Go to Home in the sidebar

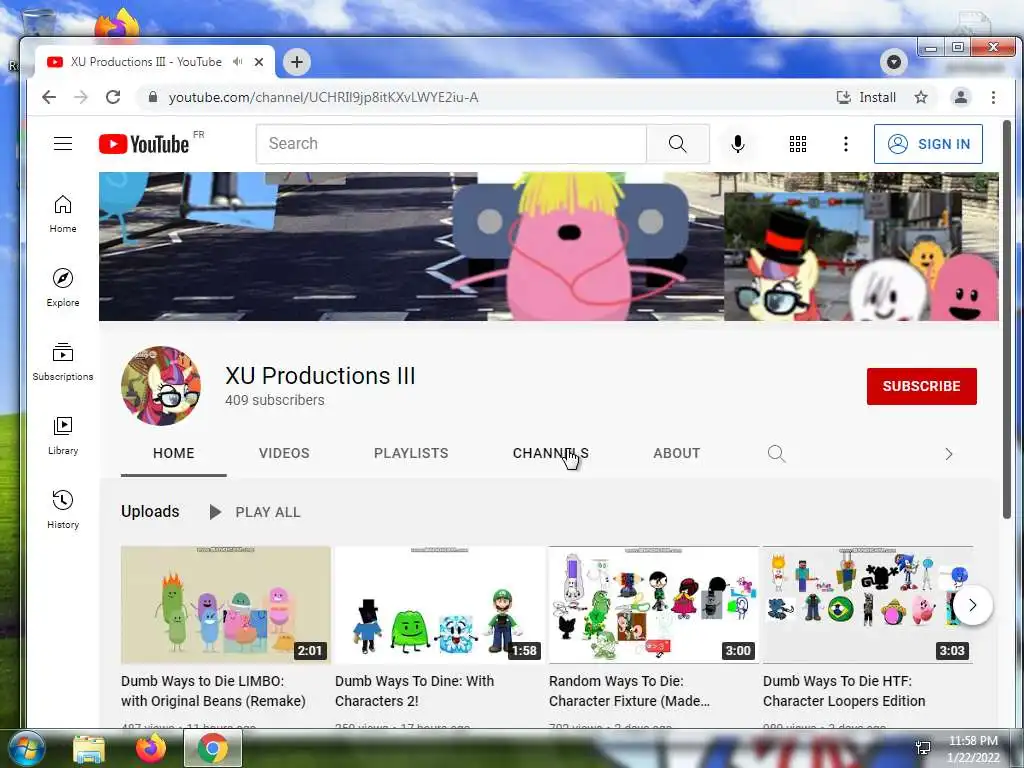point(63,214)
